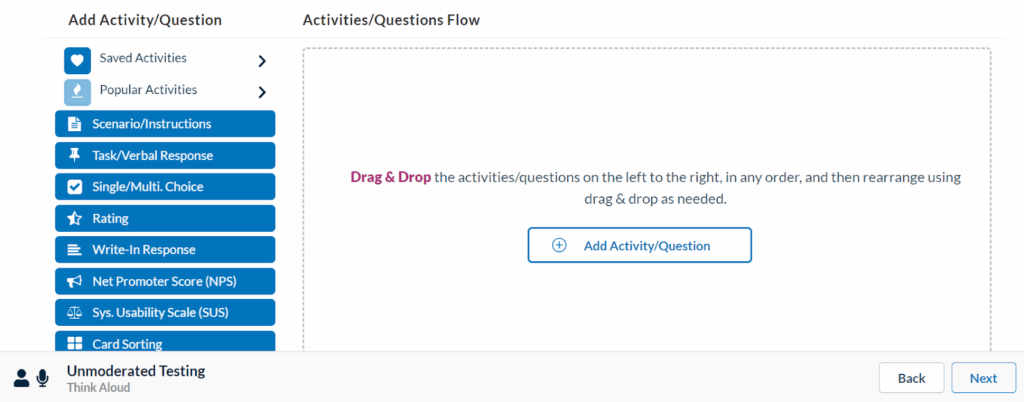Click the checkmark icon on Single/Multi. Choice

(74, 187)
